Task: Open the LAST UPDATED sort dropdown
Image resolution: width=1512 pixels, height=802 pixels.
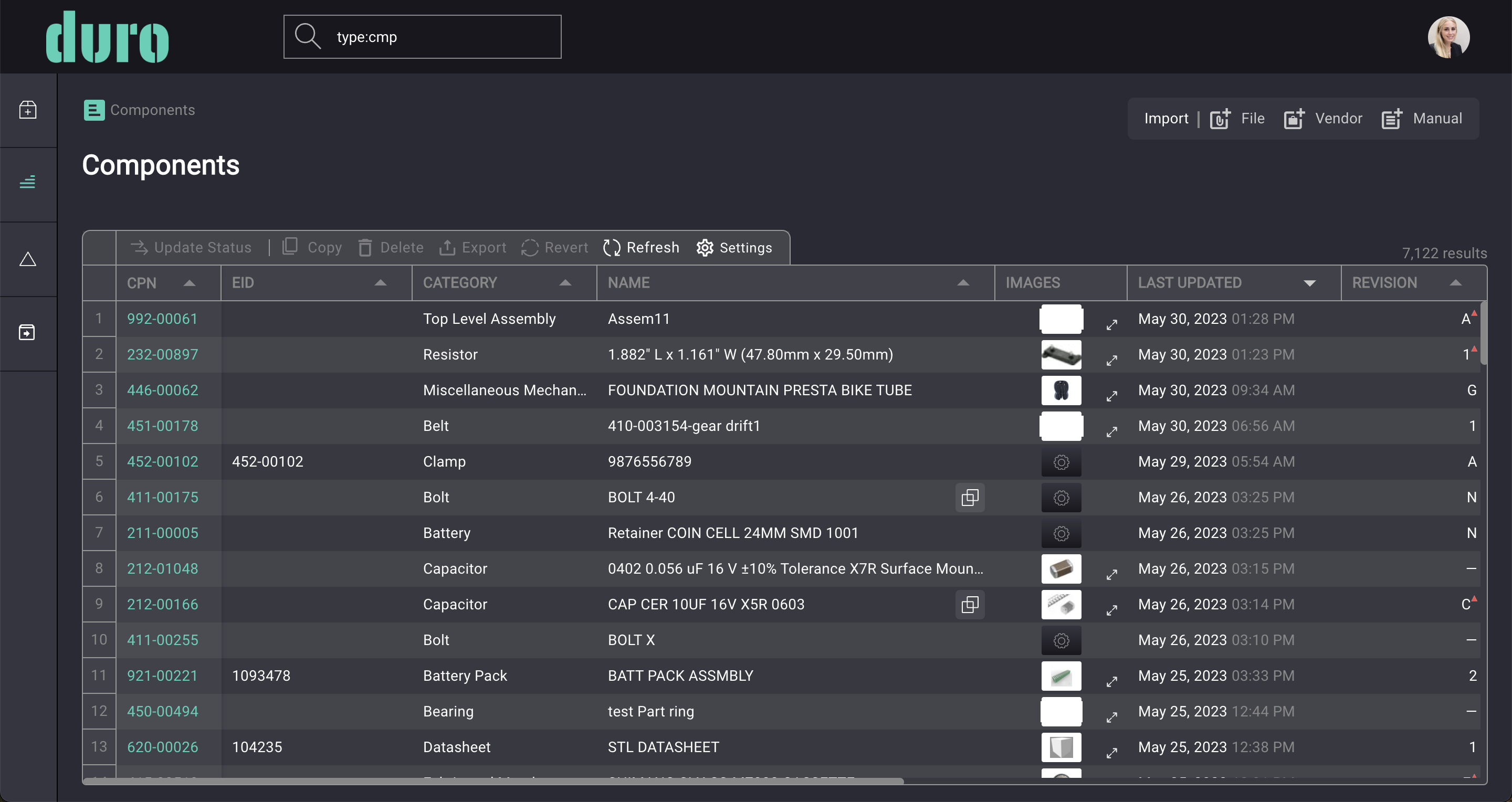Action: (x=1309, y=283)
